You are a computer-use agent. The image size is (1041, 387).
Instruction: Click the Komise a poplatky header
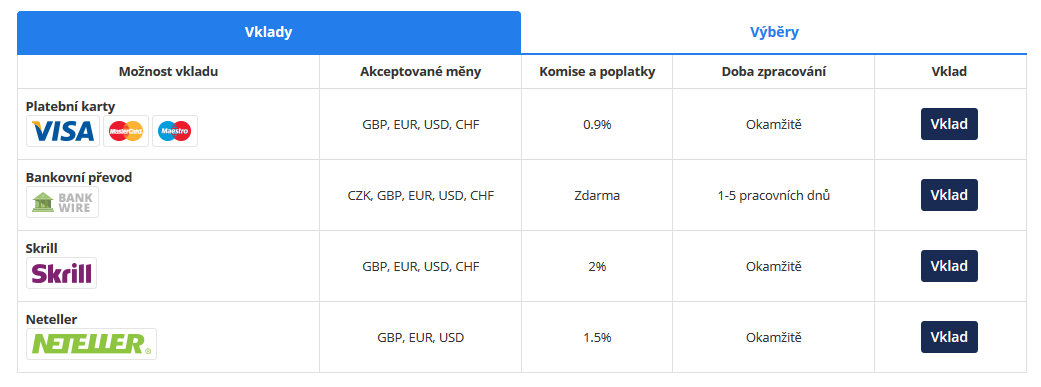tap(597, 72)
